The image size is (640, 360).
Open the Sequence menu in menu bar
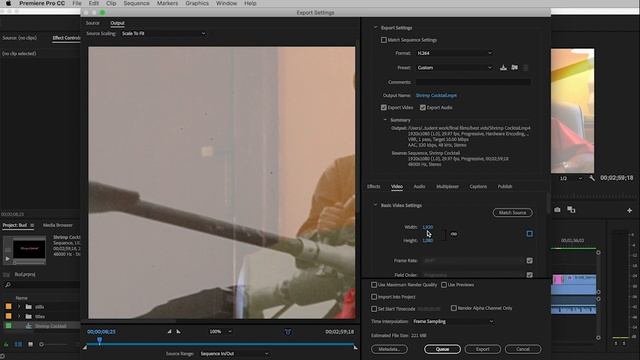[x=136, y=3]
